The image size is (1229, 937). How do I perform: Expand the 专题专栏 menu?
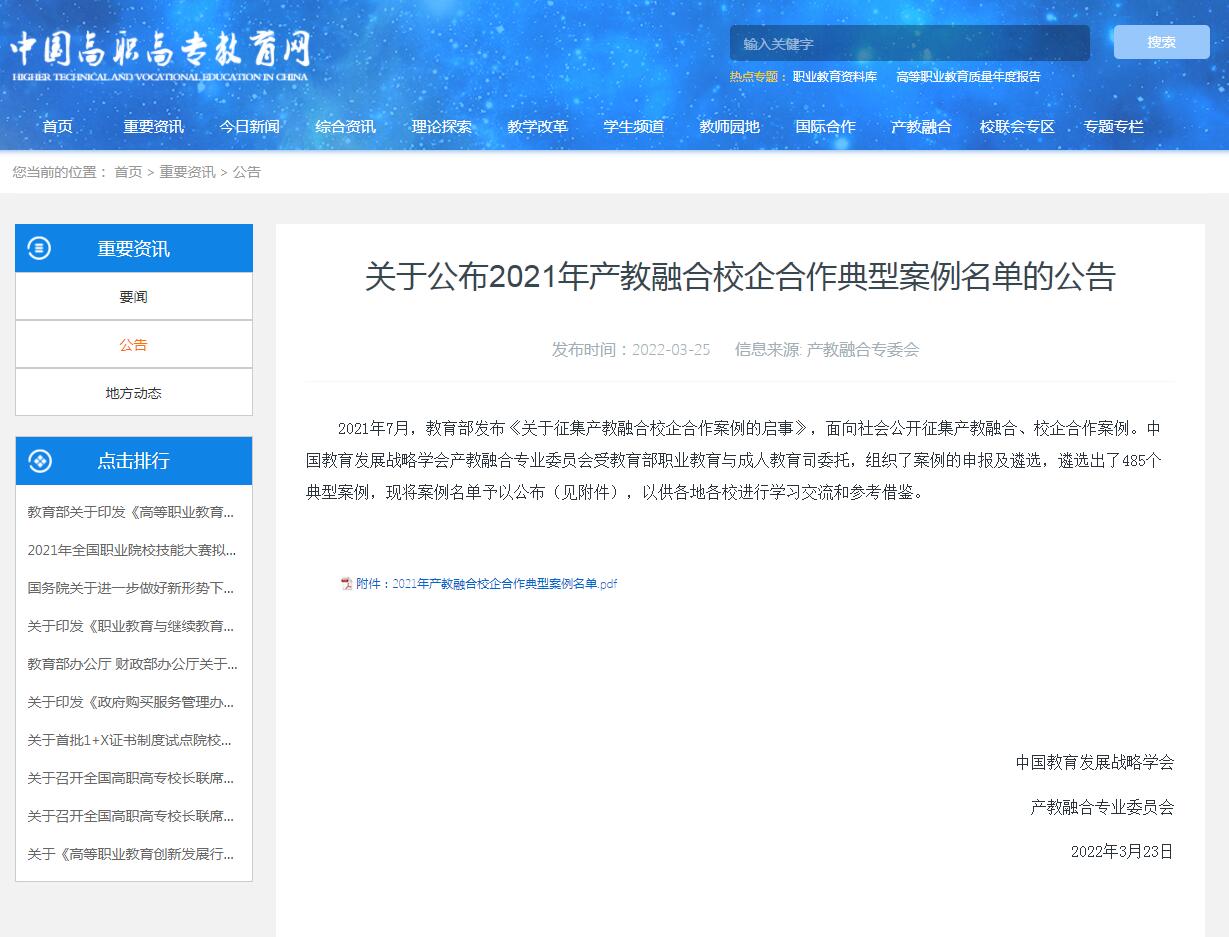coord(1114,126)
